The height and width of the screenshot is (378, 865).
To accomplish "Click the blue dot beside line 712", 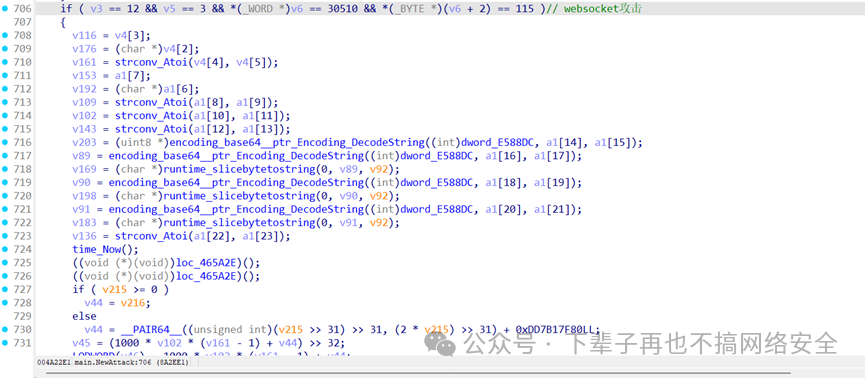I will point(5,89).
